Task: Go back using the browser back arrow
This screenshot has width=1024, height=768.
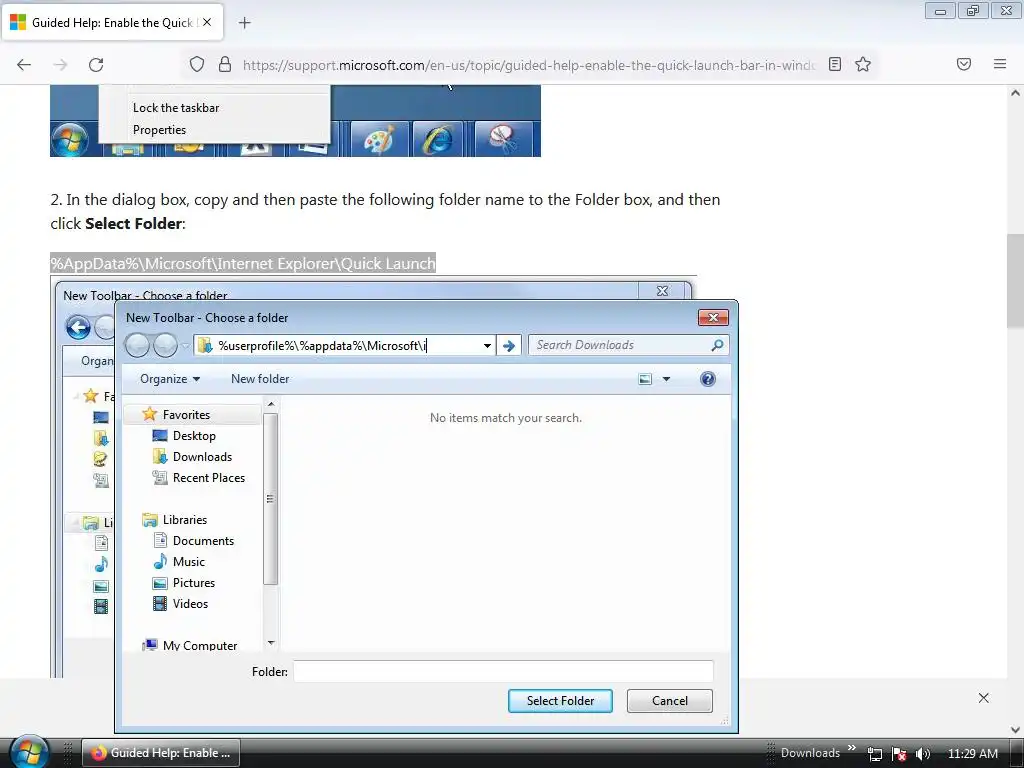Action: (x=24, y=65)
